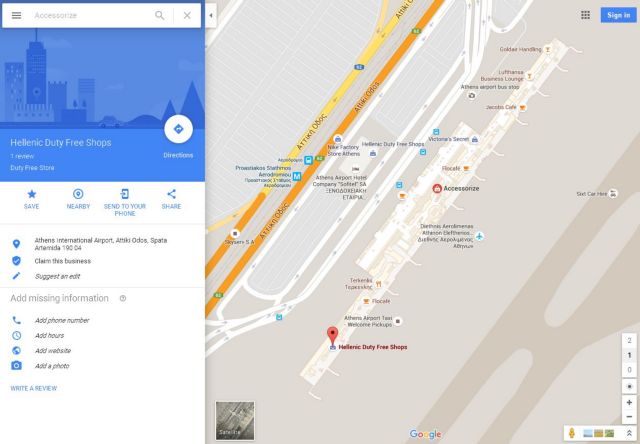Select indoor floor level 0
This screenshot has height=444, width=640.
pos(629,370)
